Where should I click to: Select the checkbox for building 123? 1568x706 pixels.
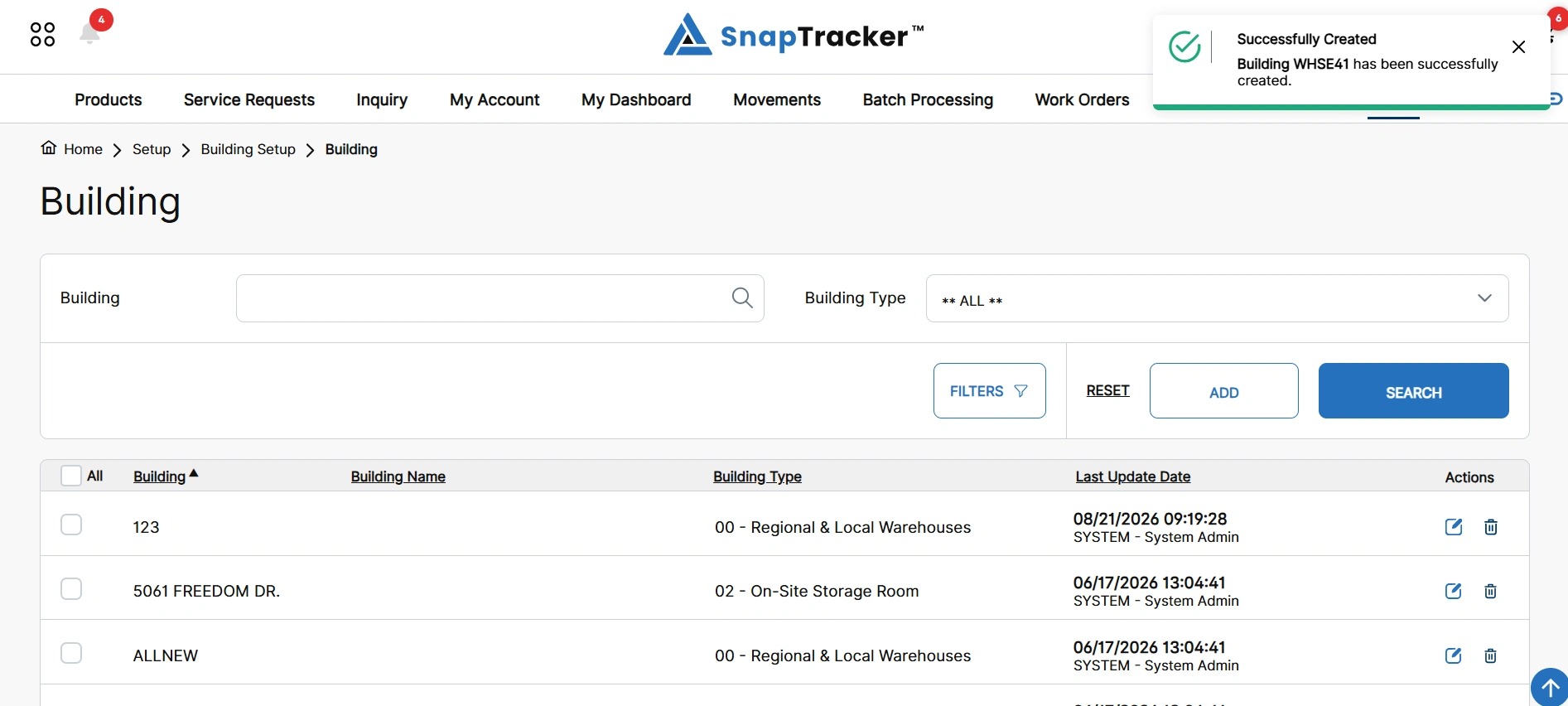tap(71, 525)
